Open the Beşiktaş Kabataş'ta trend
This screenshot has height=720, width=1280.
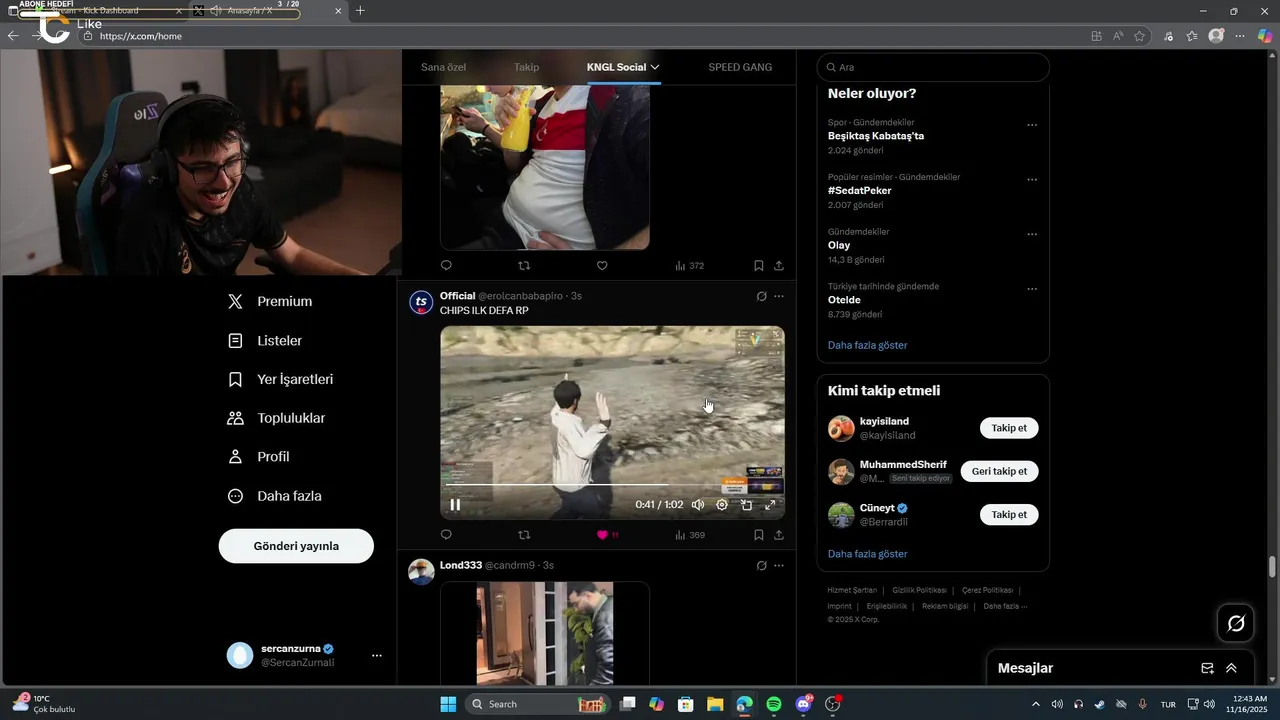876,136
